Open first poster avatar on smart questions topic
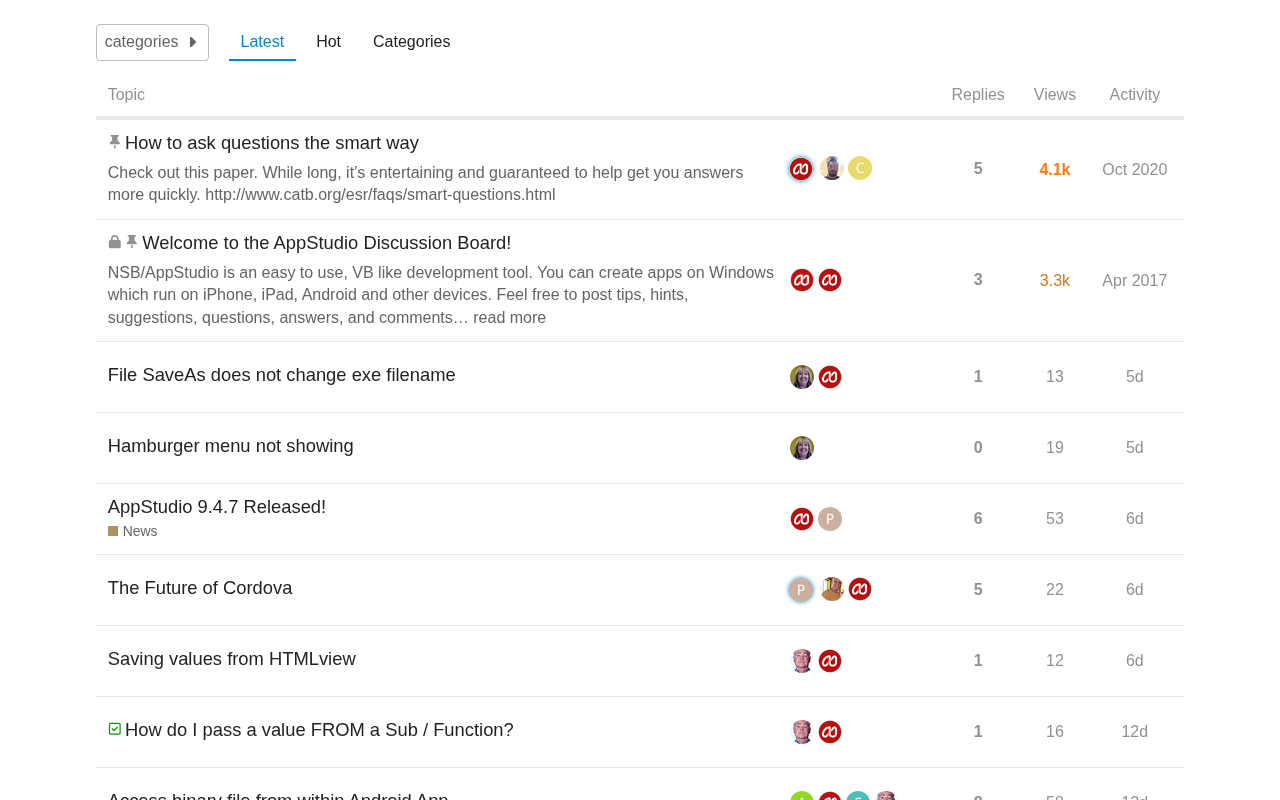 801,169
